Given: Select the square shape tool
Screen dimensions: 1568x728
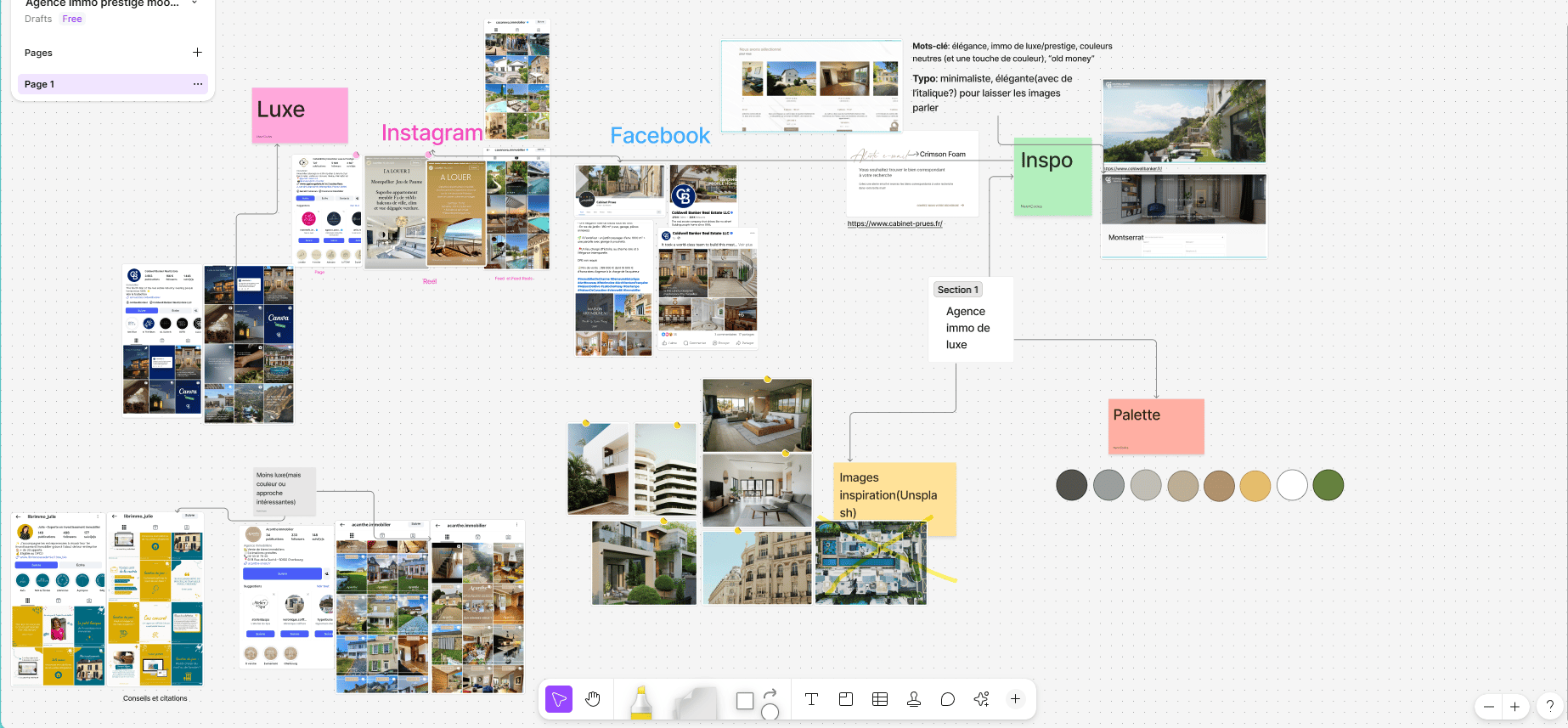Looking at the screenshot, I should (x=745, y=701).
